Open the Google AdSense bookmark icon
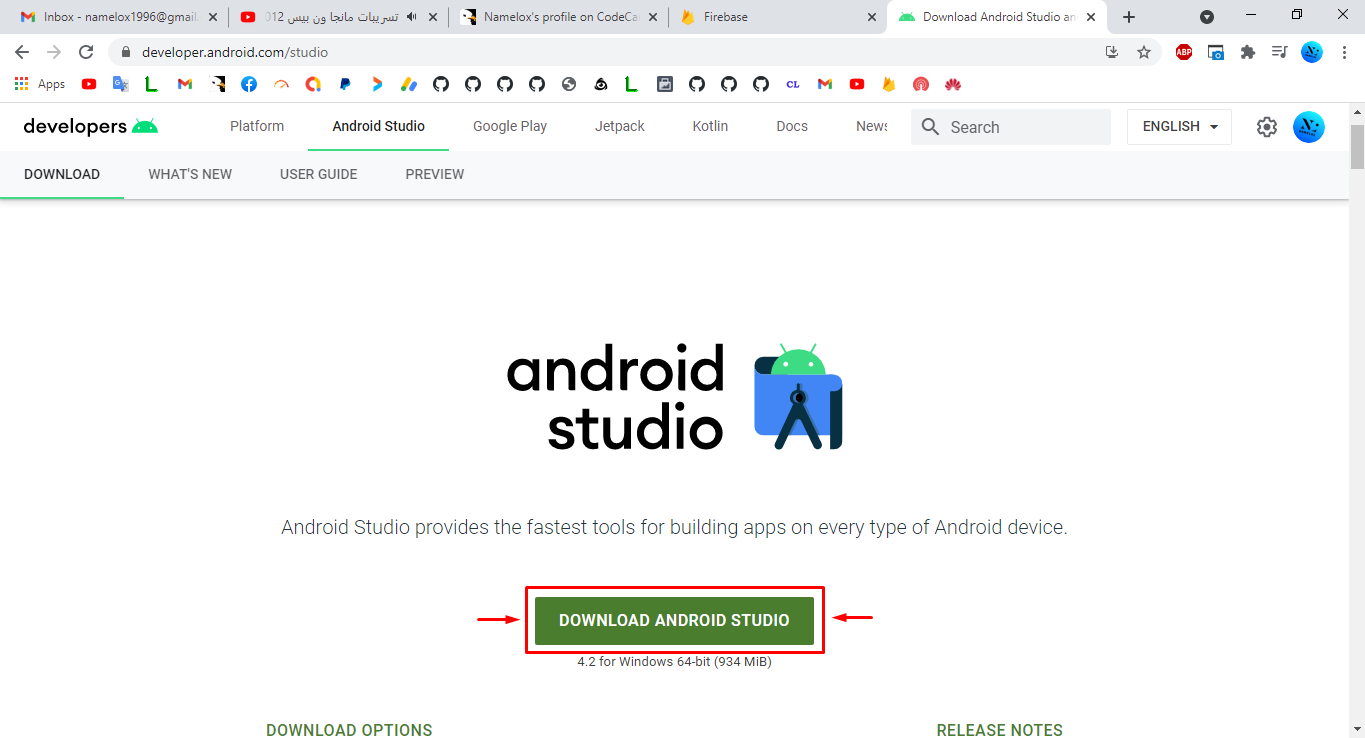The height and width of the screenshot is (738, 1365). click(x=409, y=84)
